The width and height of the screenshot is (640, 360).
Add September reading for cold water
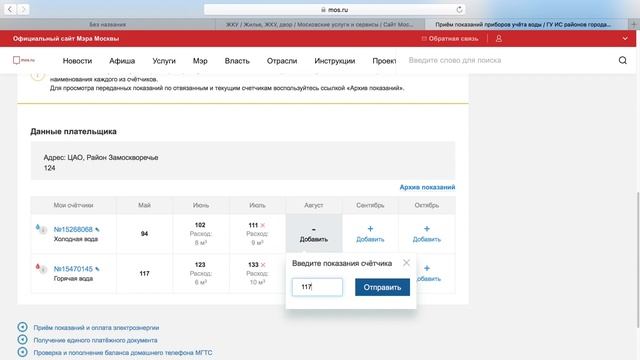click(370, 234)
